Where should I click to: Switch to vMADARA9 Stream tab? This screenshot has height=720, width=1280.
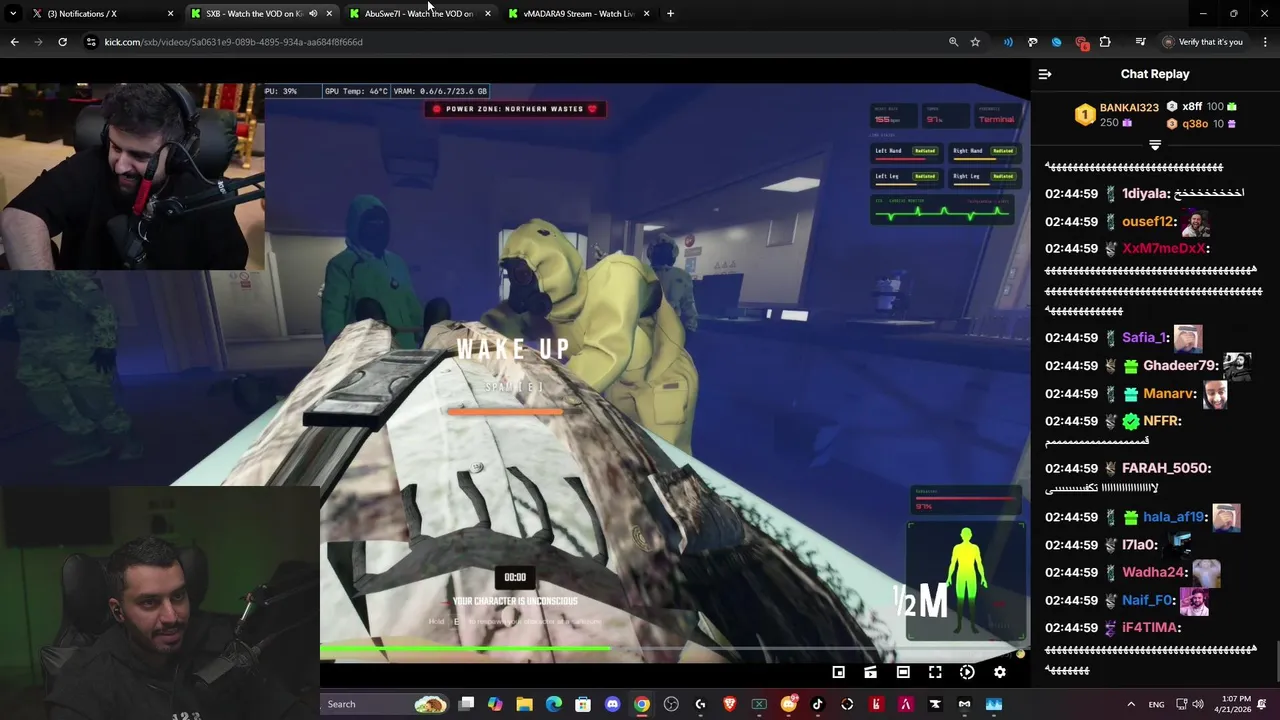[578, 14]
